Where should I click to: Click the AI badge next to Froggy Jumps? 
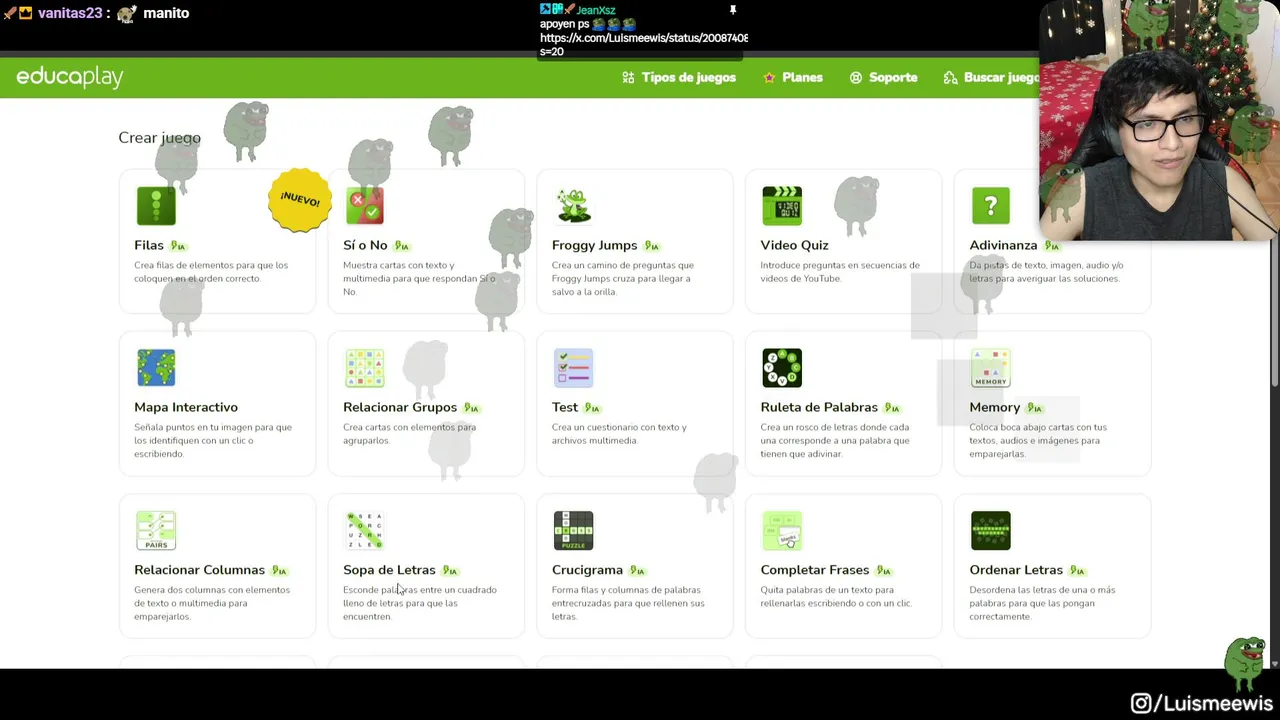(652, 246)
